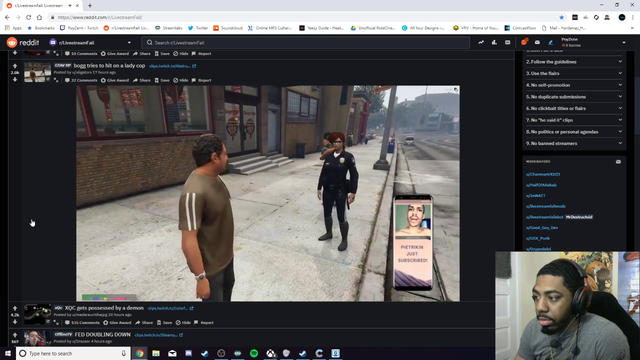Upvote the FED DOUBLING DOWN post

coord(15,335)
